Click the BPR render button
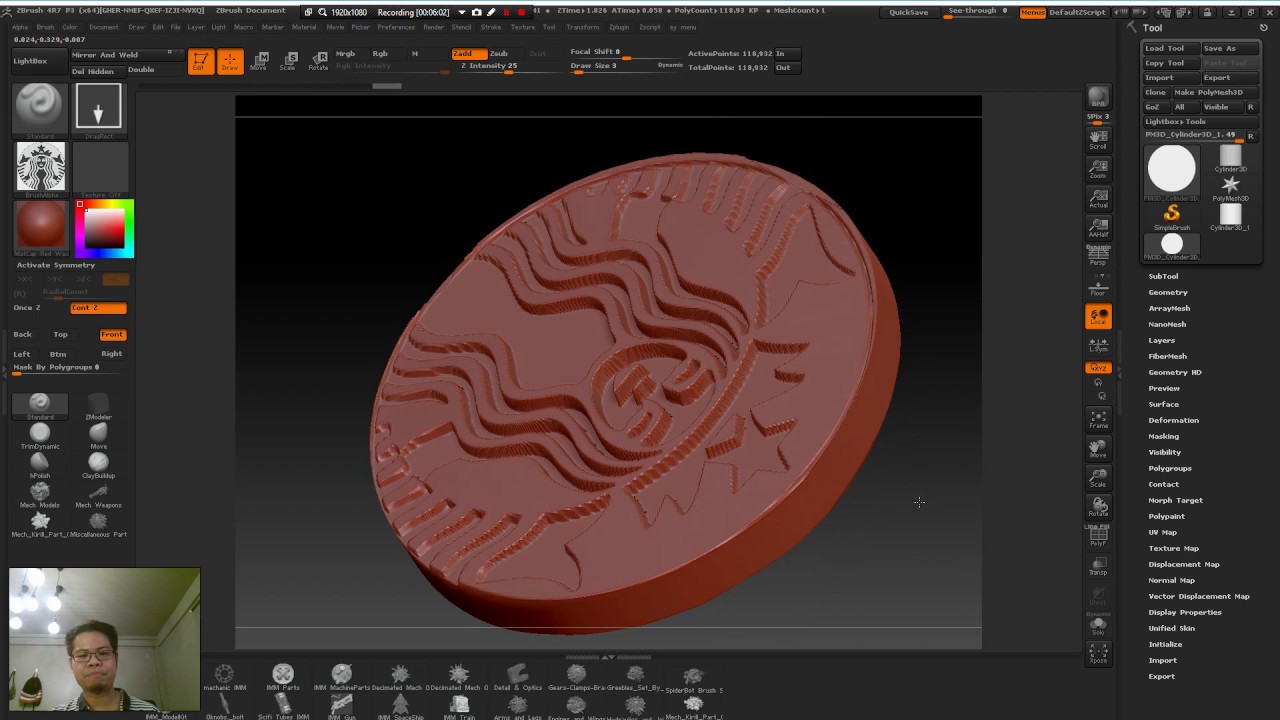Image resolution: width=1280 pixels, height=720 pixels. 1098,97
